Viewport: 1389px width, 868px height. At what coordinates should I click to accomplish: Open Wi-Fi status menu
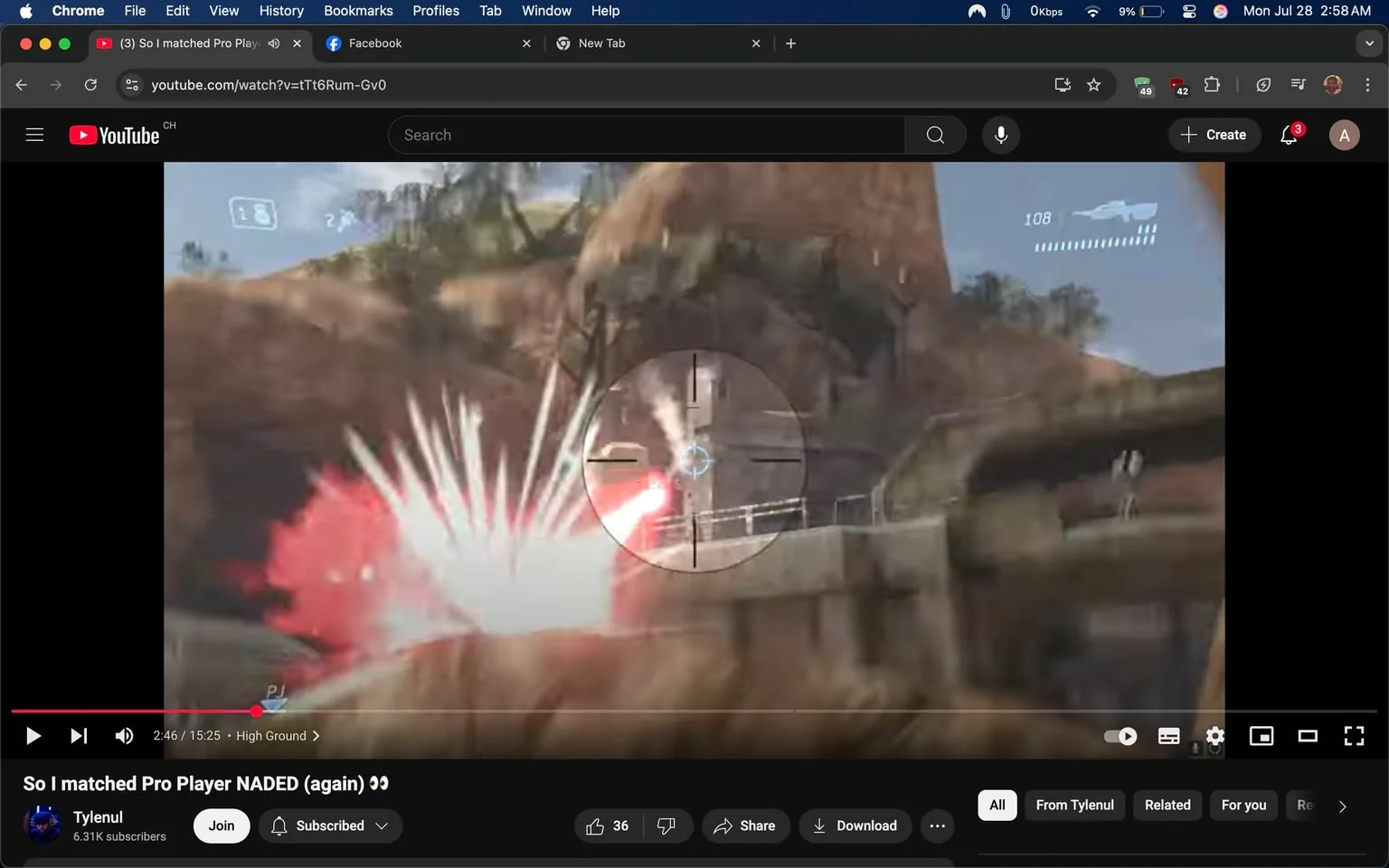pos(1092,11)
